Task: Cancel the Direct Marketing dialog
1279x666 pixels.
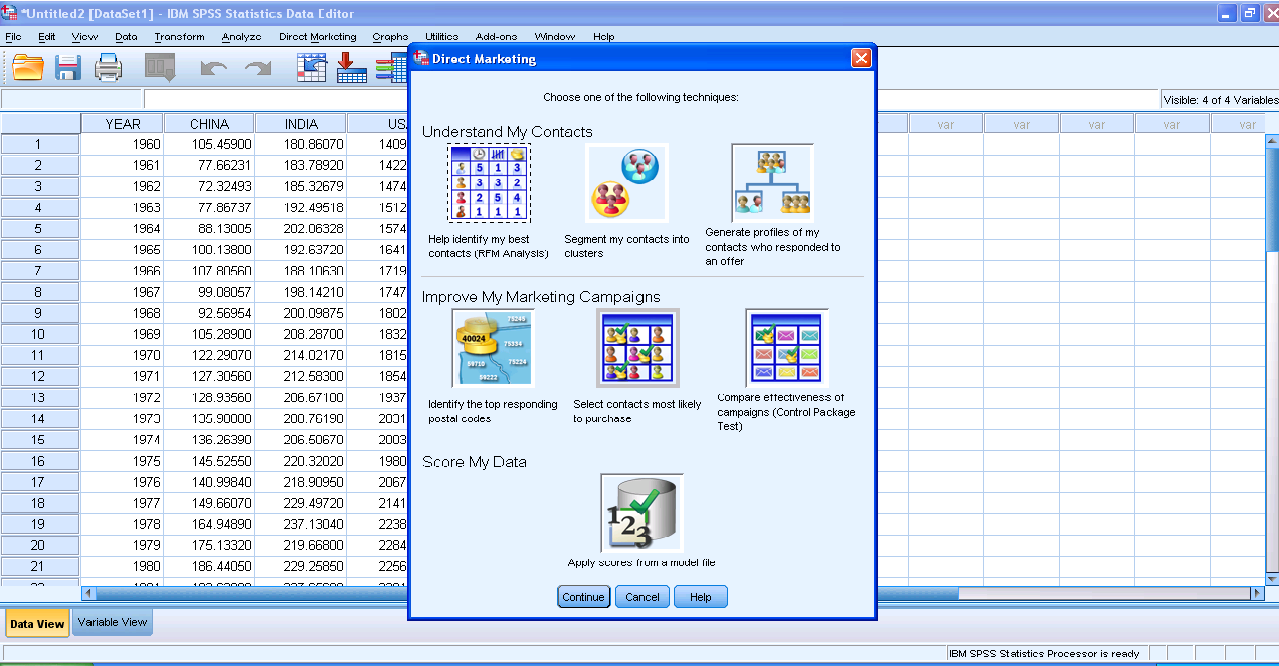Action: click(642, 597)
